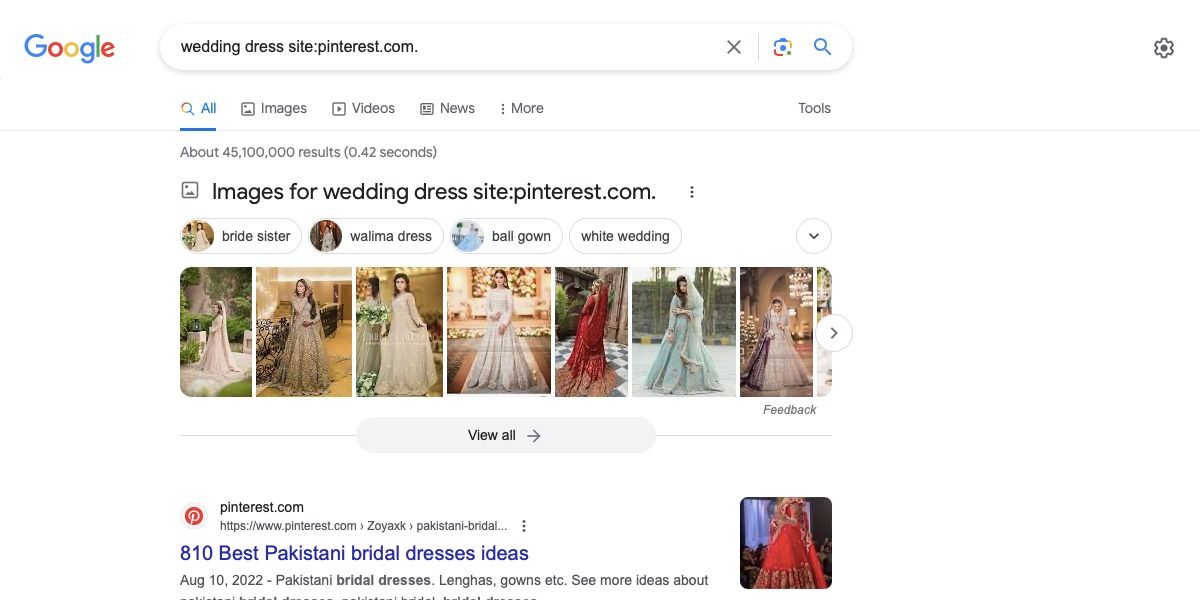
Task: Switch to the Images tab
Action: coord(273,108)
